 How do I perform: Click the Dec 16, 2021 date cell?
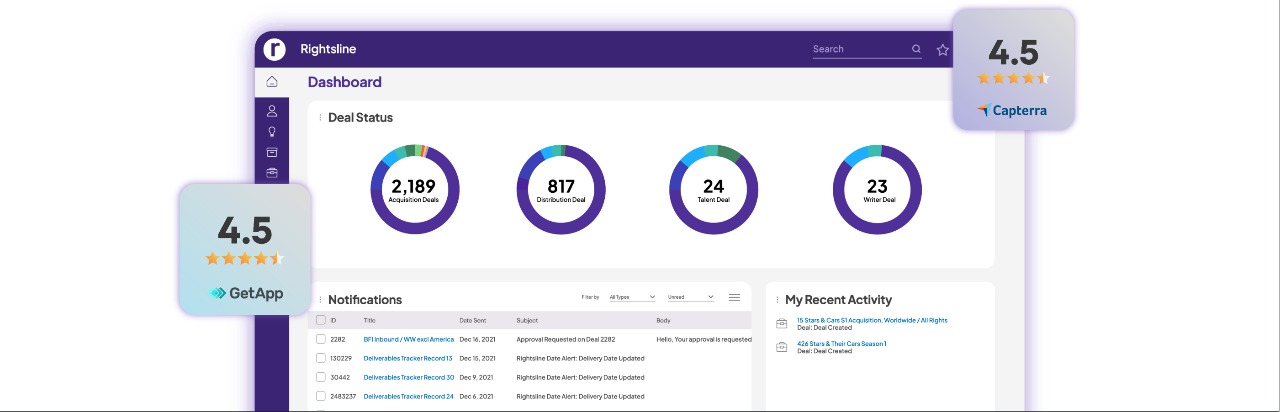478,339
